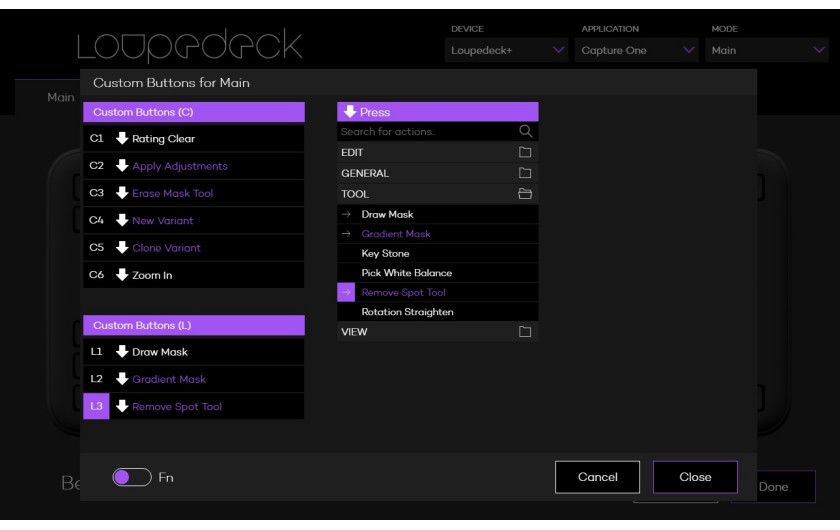The height and width of the screenshot is (530, 840).
Task: Click the Main tab behind the dialog
Action: [x=61, y=97]
